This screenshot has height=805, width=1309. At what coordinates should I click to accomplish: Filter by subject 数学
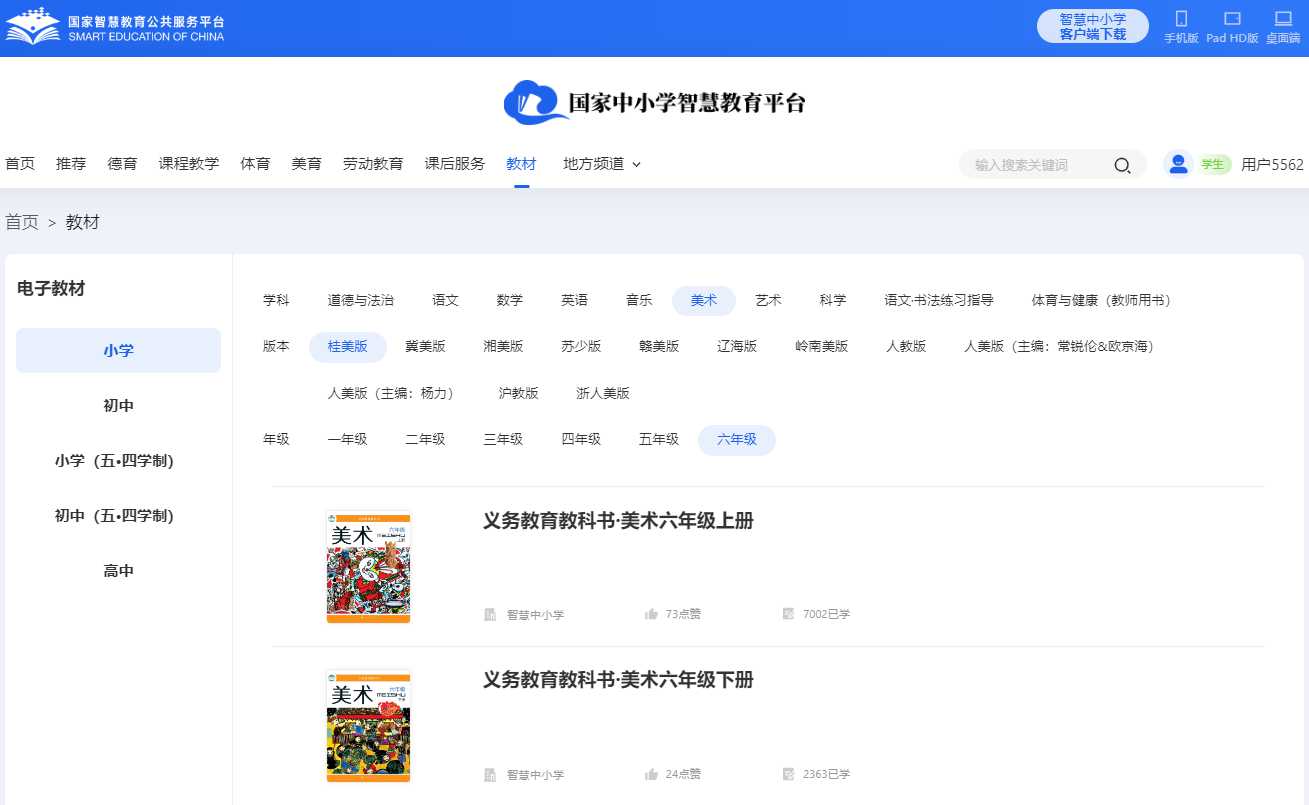pyautogui.click(x=510, y=300)
